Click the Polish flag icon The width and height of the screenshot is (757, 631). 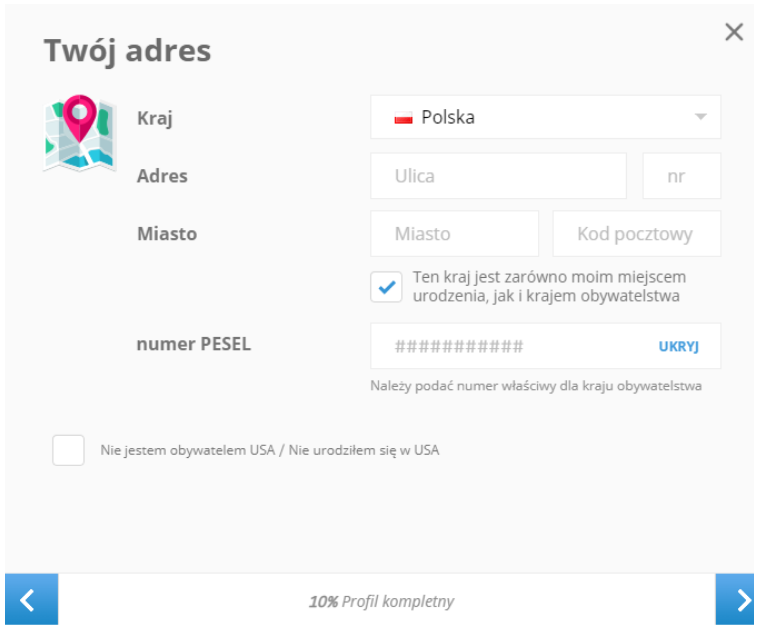point(404,118)
